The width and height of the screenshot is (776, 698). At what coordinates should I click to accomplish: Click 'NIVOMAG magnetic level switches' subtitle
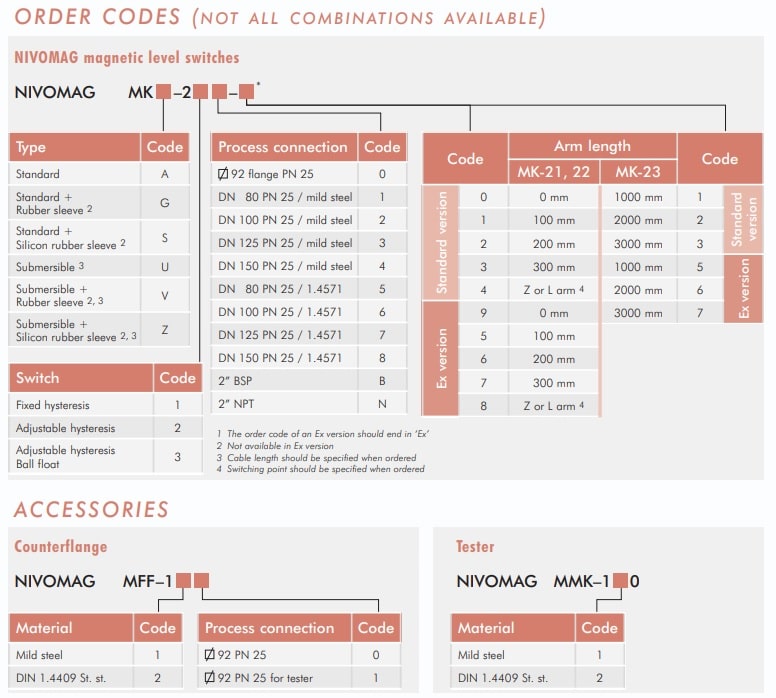point(127,57)
